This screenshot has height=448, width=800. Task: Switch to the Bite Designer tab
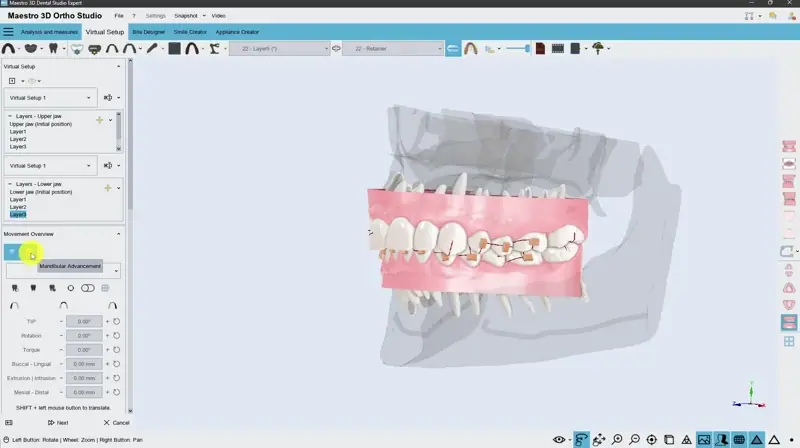pos(148,32)
